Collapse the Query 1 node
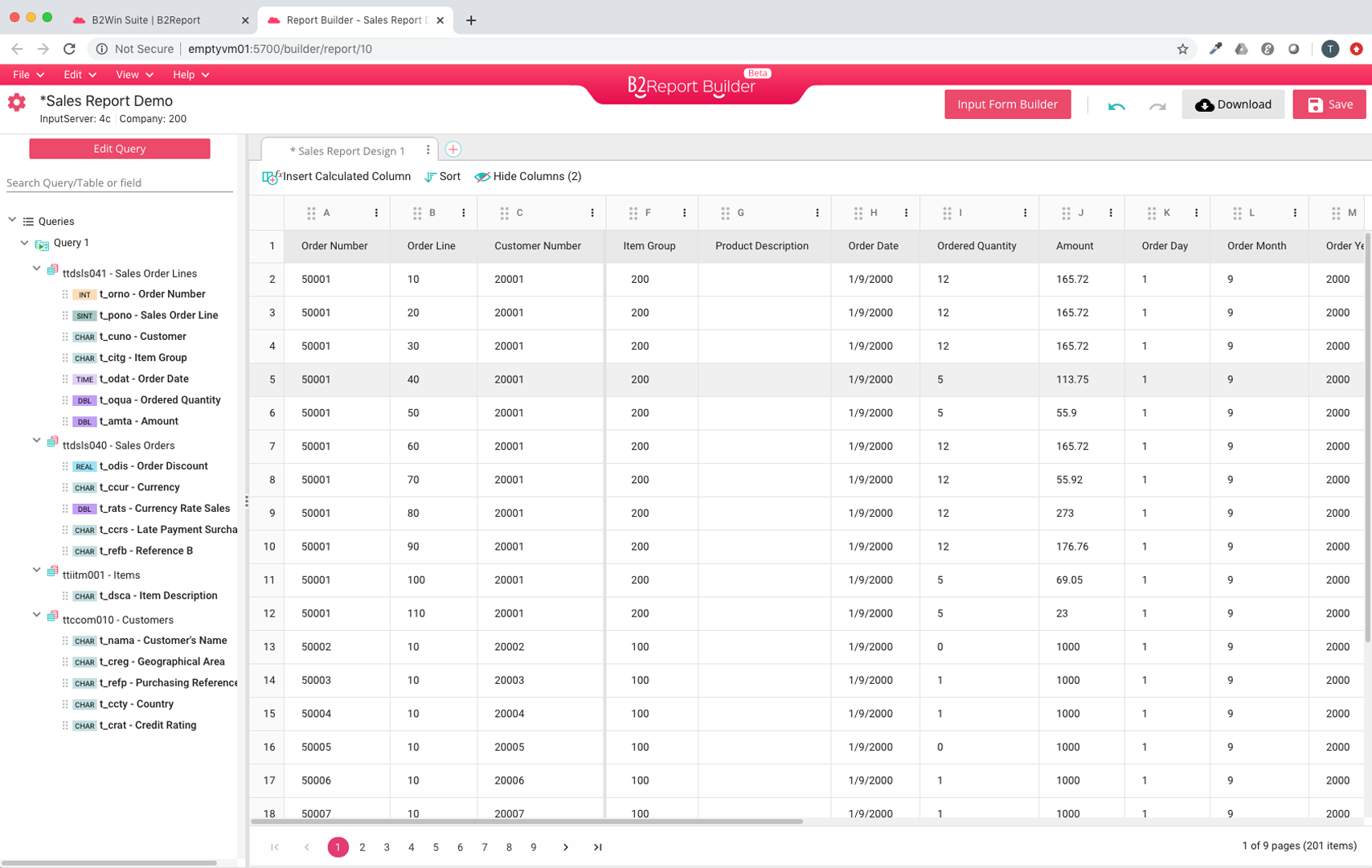This screenshot has height=868, width=1372. [24, 242]
